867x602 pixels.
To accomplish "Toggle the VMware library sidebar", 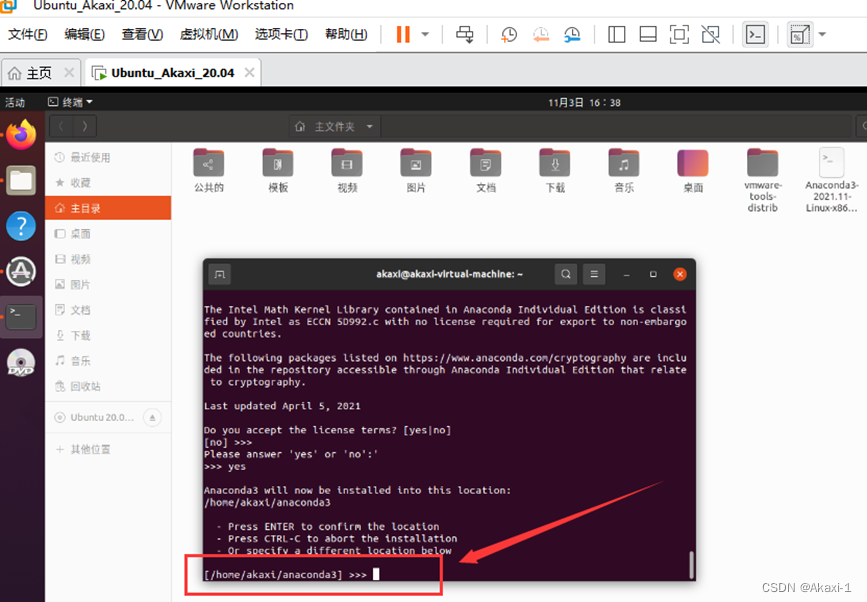I will coord(617,34).
